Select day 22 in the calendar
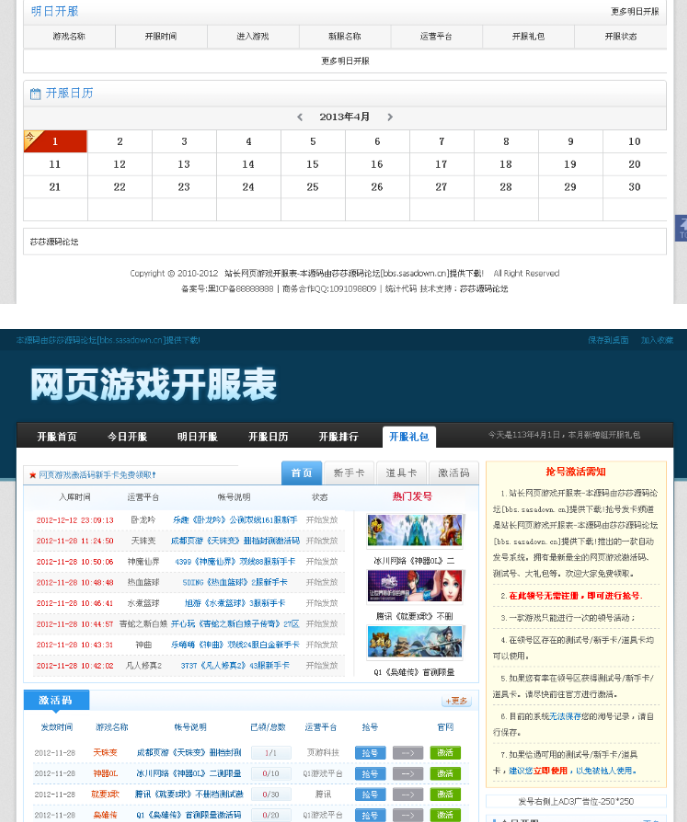Image resolution: width=687 pixels, height=822 pixels. [x=120, y=187]
